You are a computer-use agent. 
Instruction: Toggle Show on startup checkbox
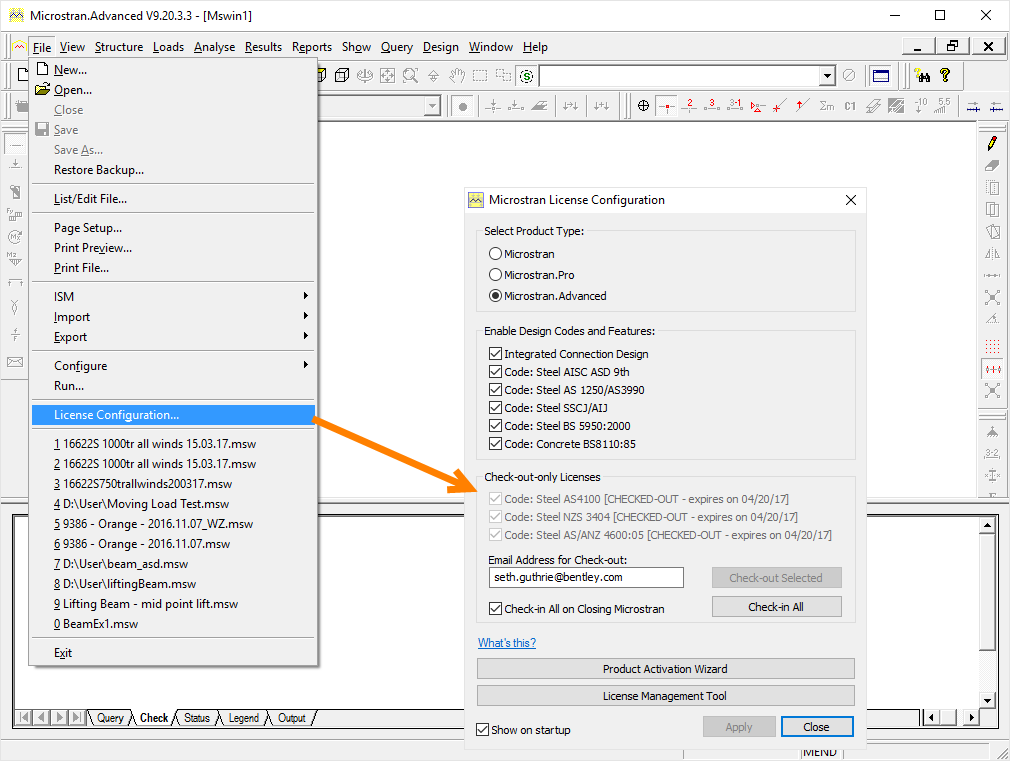pos(482,729)
